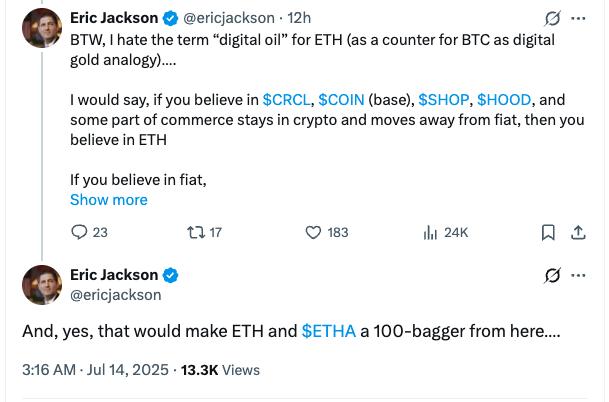Open the $ETHA cashtag link
The width and height of the screenshot is (609, 402).
(328, 333)
